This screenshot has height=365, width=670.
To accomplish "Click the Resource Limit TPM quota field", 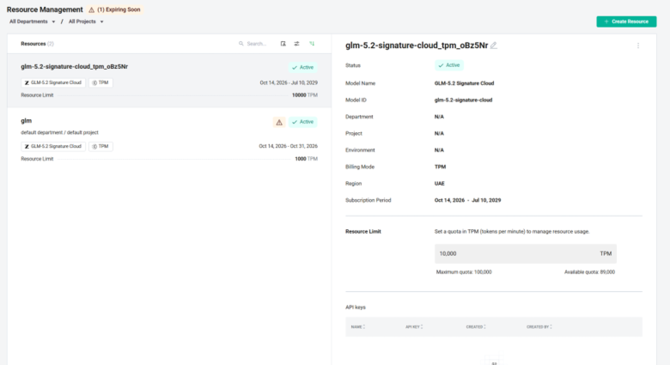I will point(526,253).
